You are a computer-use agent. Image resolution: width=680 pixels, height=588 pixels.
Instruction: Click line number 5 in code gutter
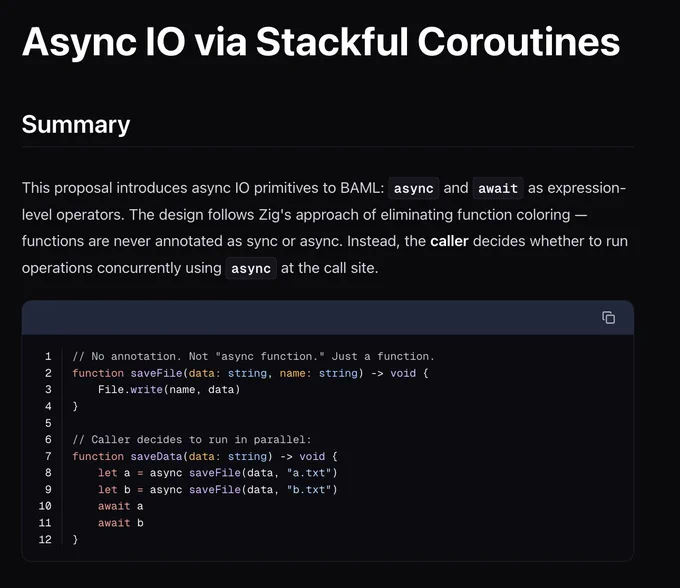(x=48, y=423)
